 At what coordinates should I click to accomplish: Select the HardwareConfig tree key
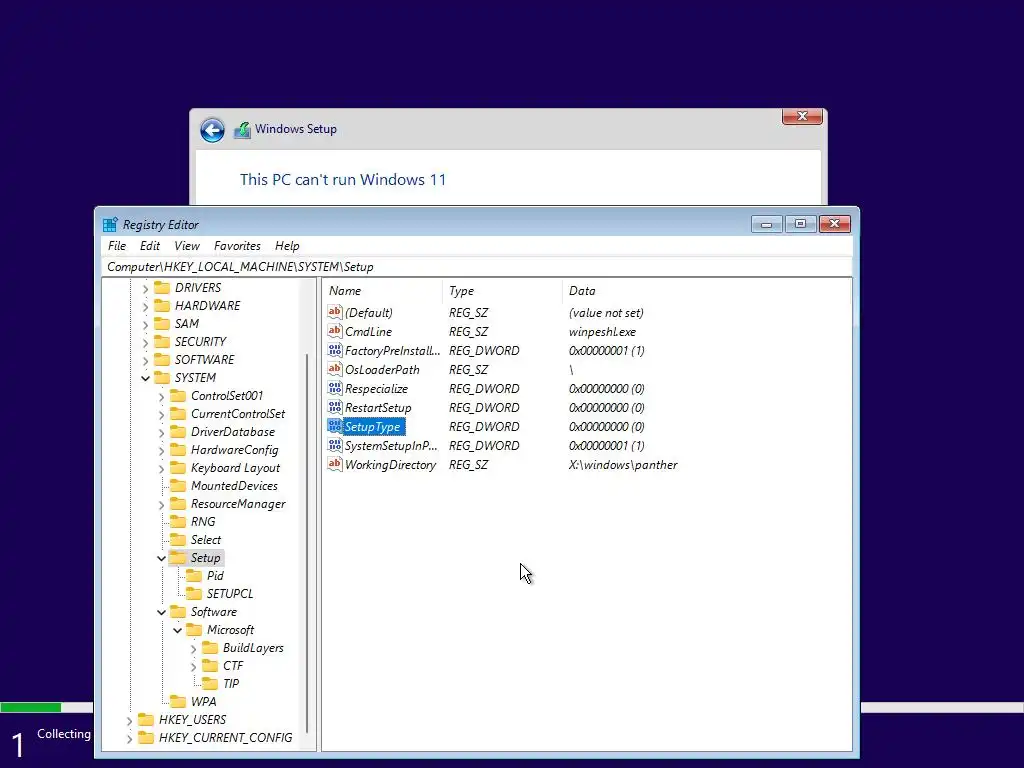pos(234,449)
